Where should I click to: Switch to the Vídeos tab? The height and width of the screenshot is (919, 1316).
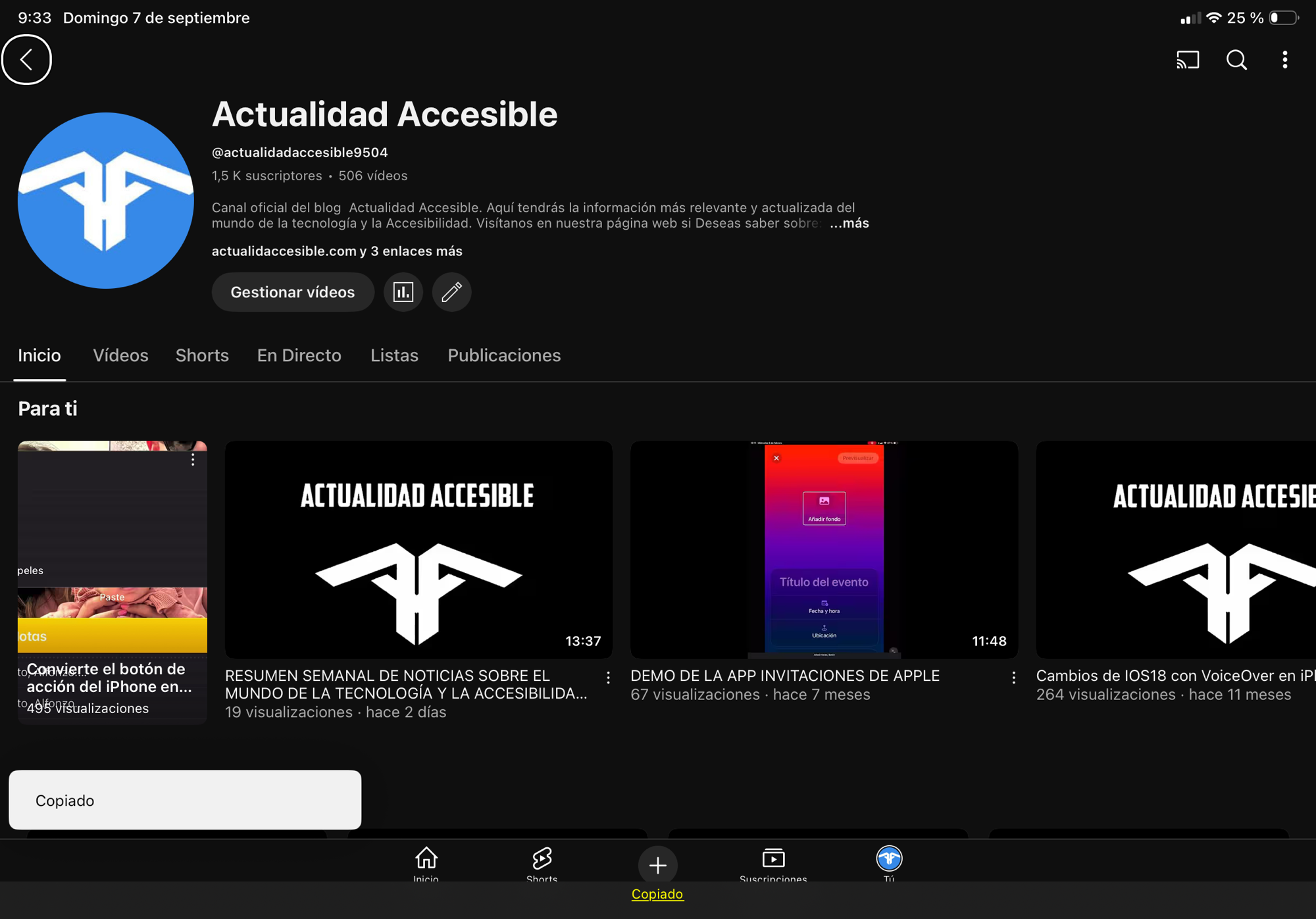[120, 355]
